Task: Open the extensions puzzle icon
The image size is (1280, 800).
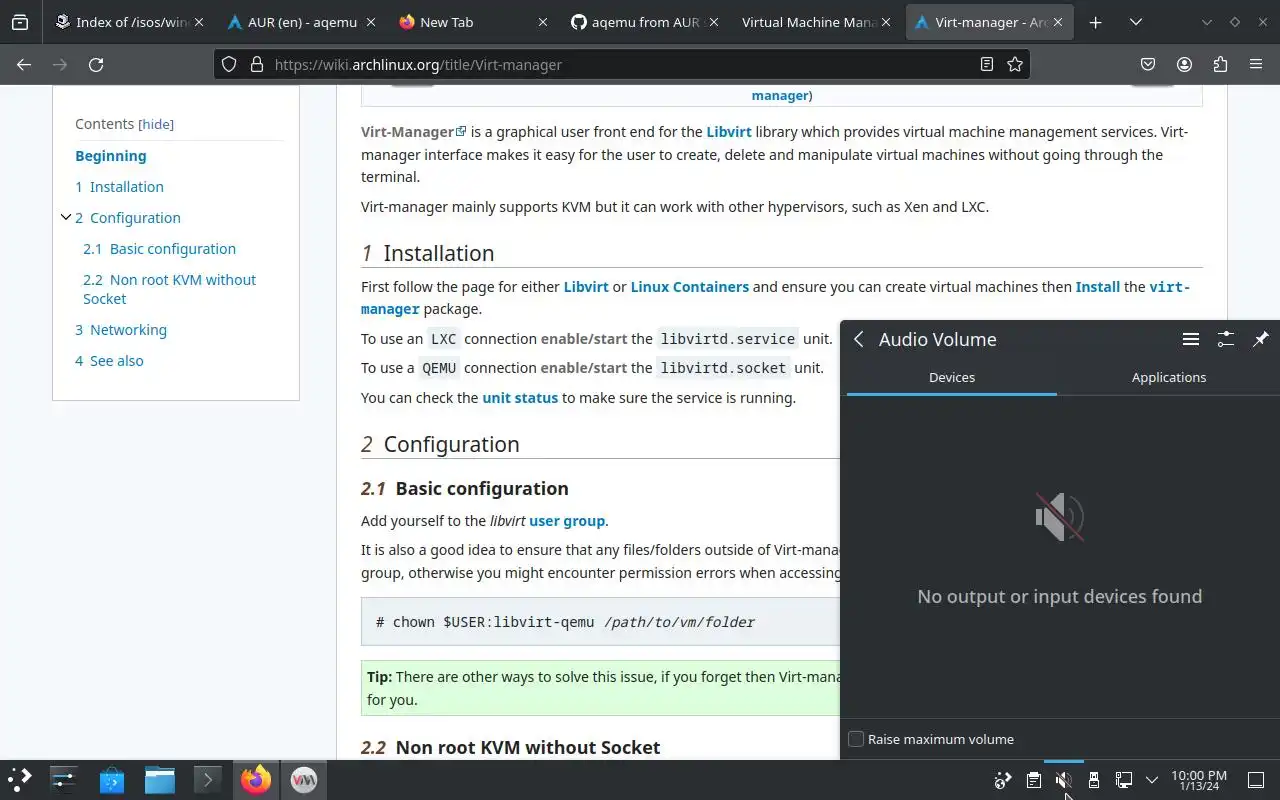Action: coord(1220,64)
